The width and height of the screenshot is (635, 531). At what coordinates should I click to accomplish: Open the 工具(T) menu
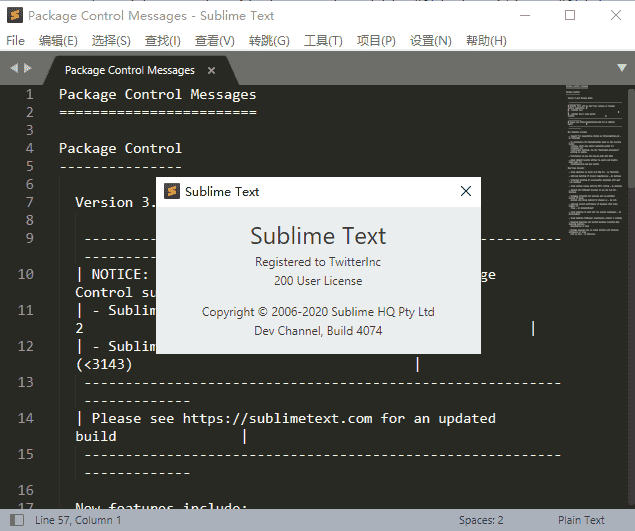[323, 41]
